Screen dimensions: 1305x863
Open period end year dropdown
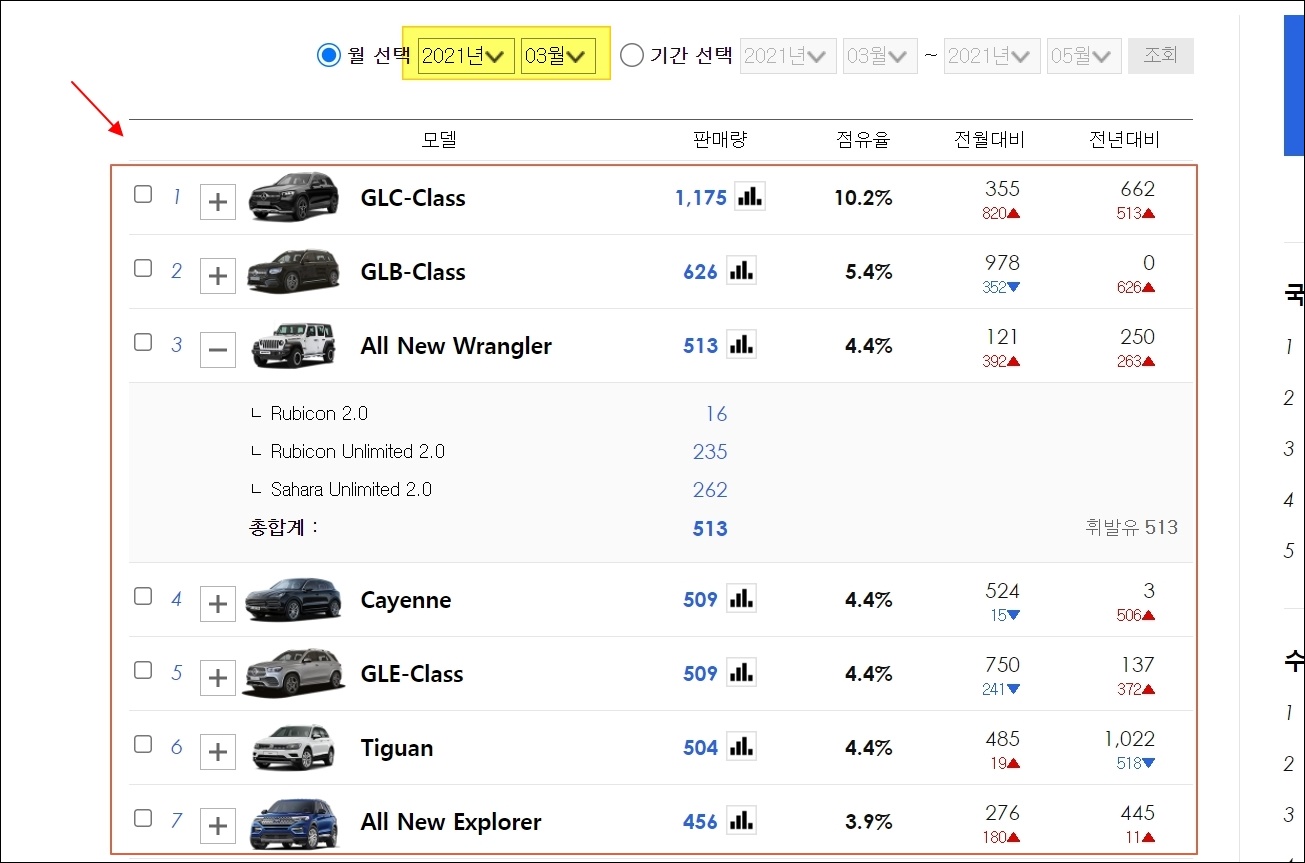(992, 56)
